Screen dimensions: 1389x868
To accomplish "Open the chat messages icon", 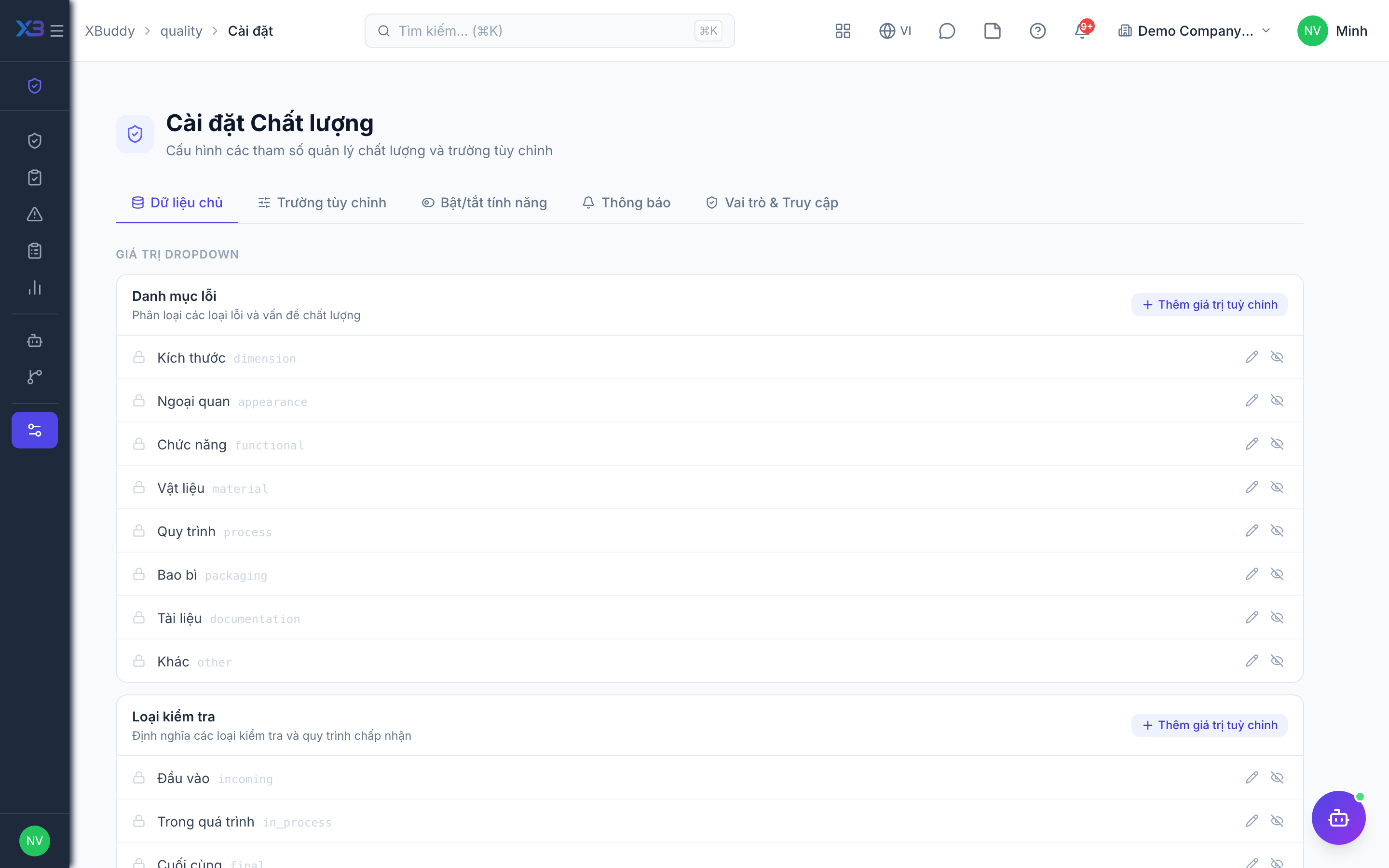I will tap(946, 30).
